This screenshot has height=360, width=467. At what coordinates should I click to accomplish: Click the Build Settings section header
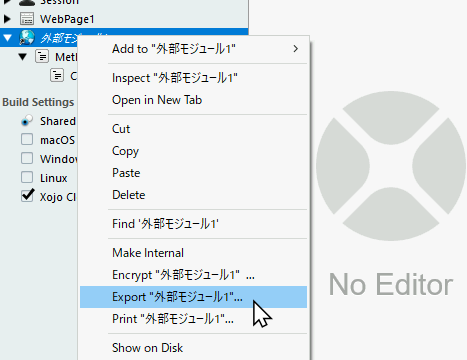click(38, 102)
